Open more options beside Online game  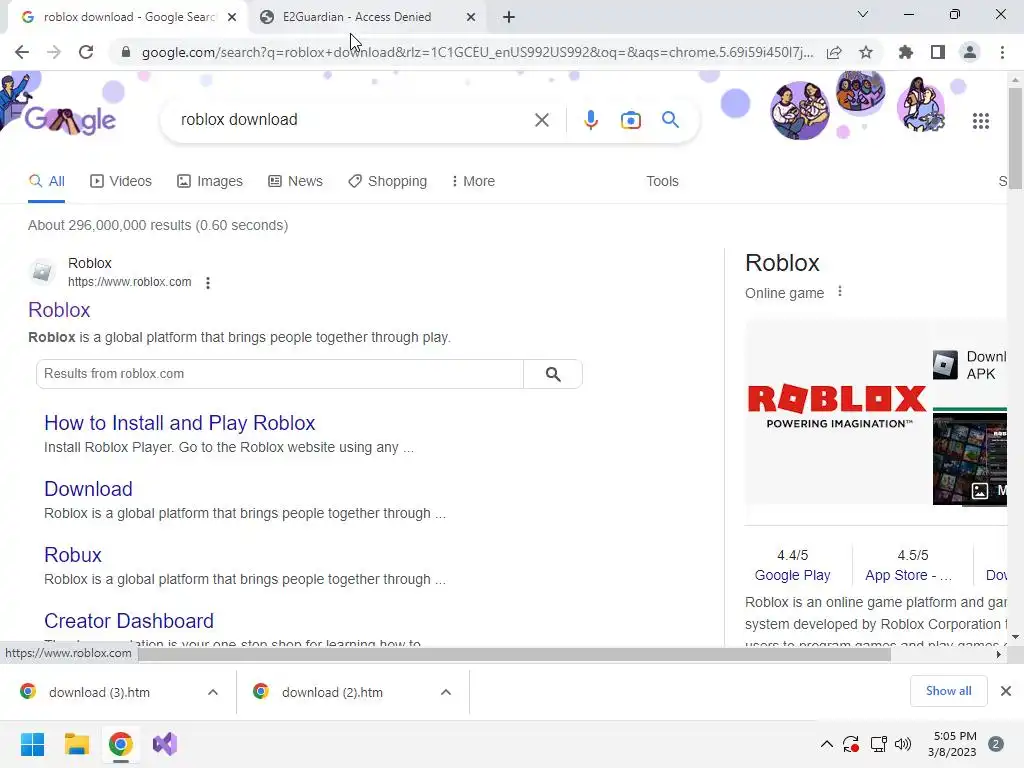840,292
